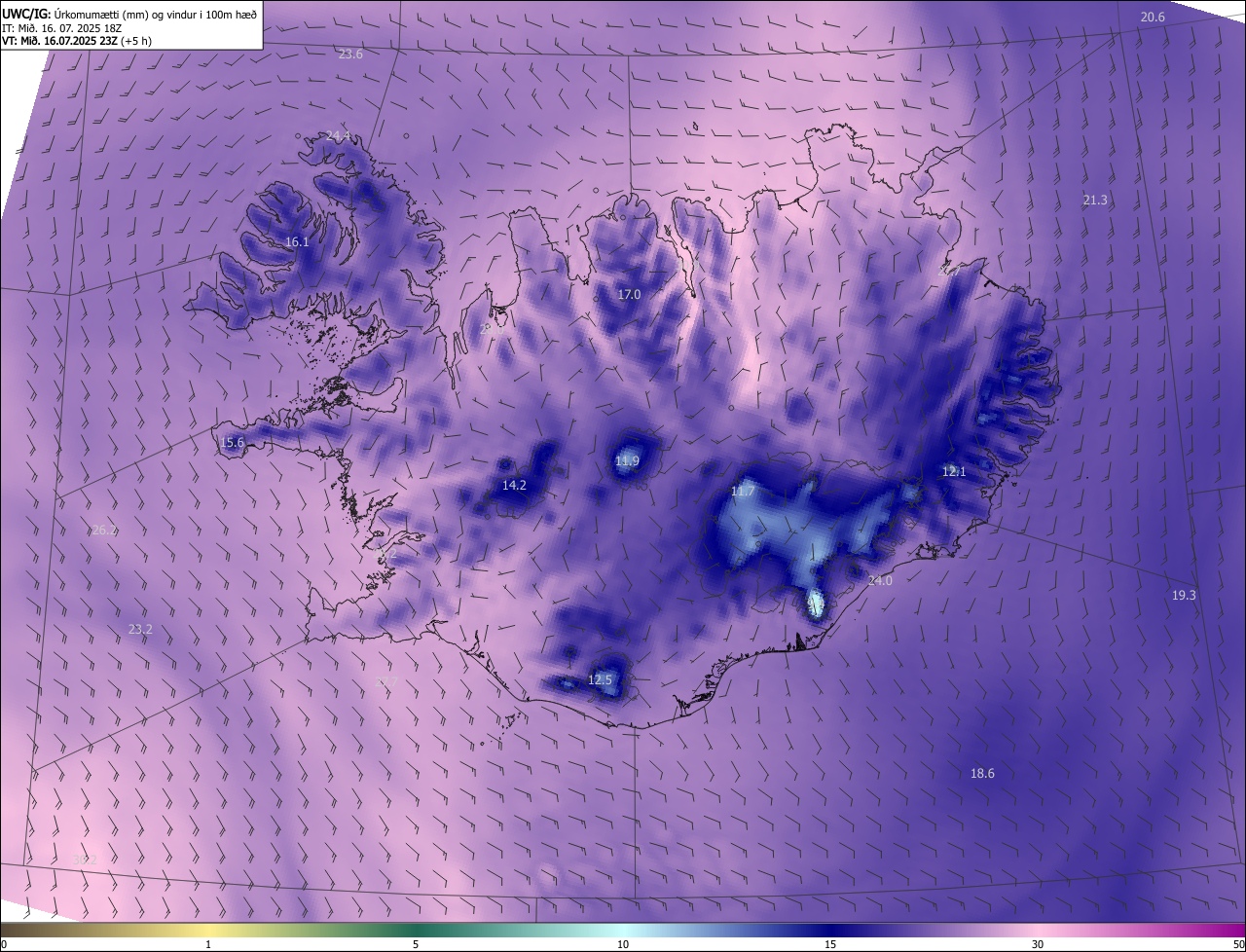This screenshot has width=1246, height=952.
Task: Click the 19.3 value on the map
Action: click(x=1184, y=595)
